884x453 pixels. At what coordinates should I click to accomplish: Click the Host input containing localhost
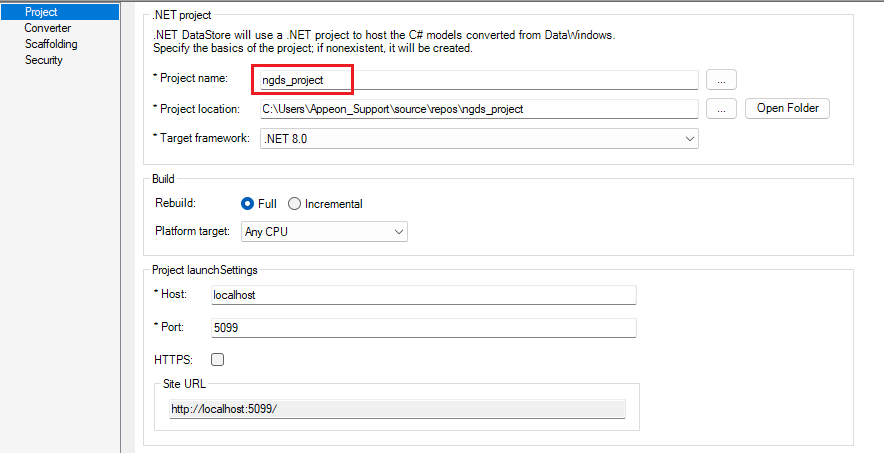(423, 295)
